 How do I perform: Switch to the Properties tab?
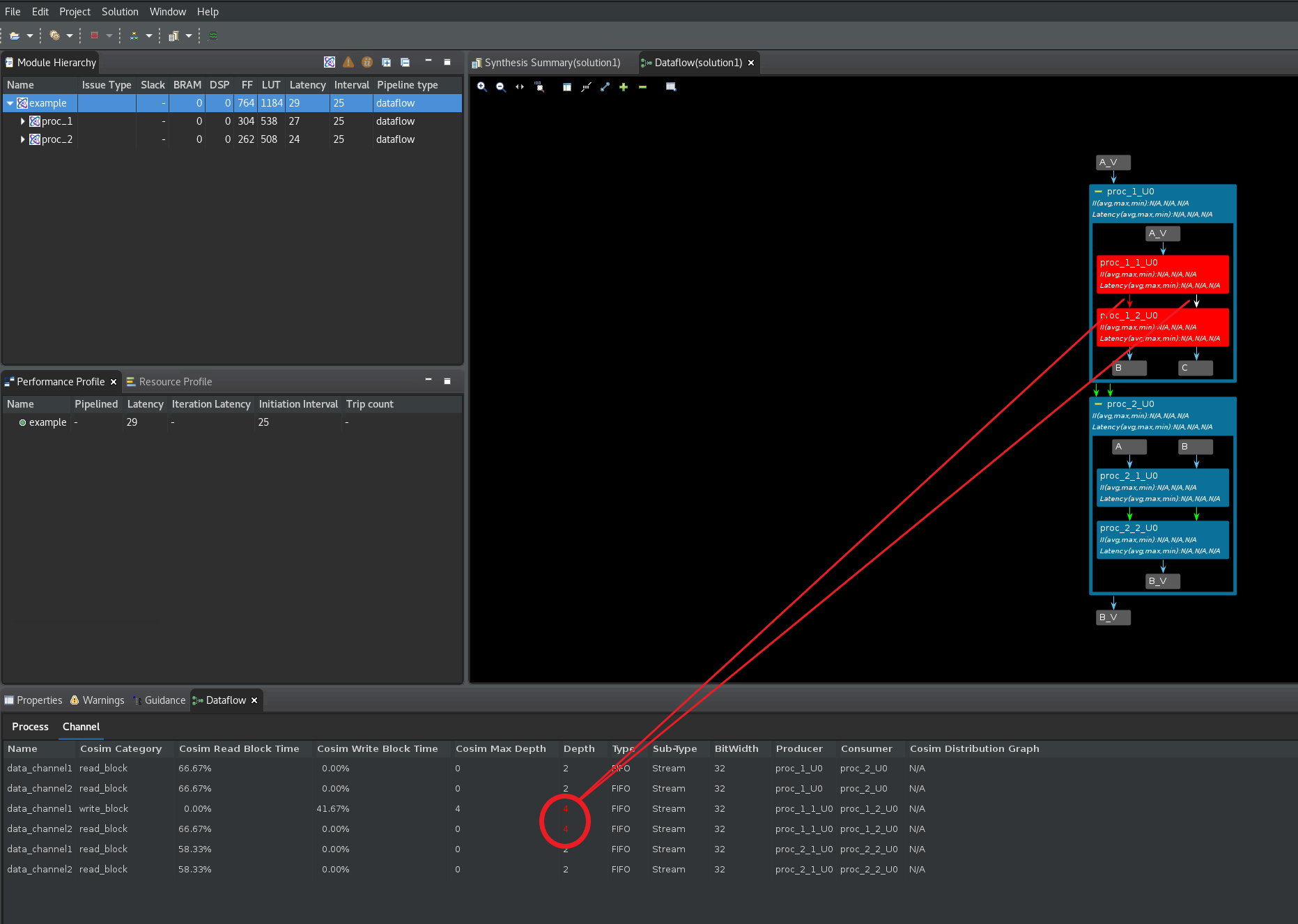pyautogui.click(x=33, y=700)
